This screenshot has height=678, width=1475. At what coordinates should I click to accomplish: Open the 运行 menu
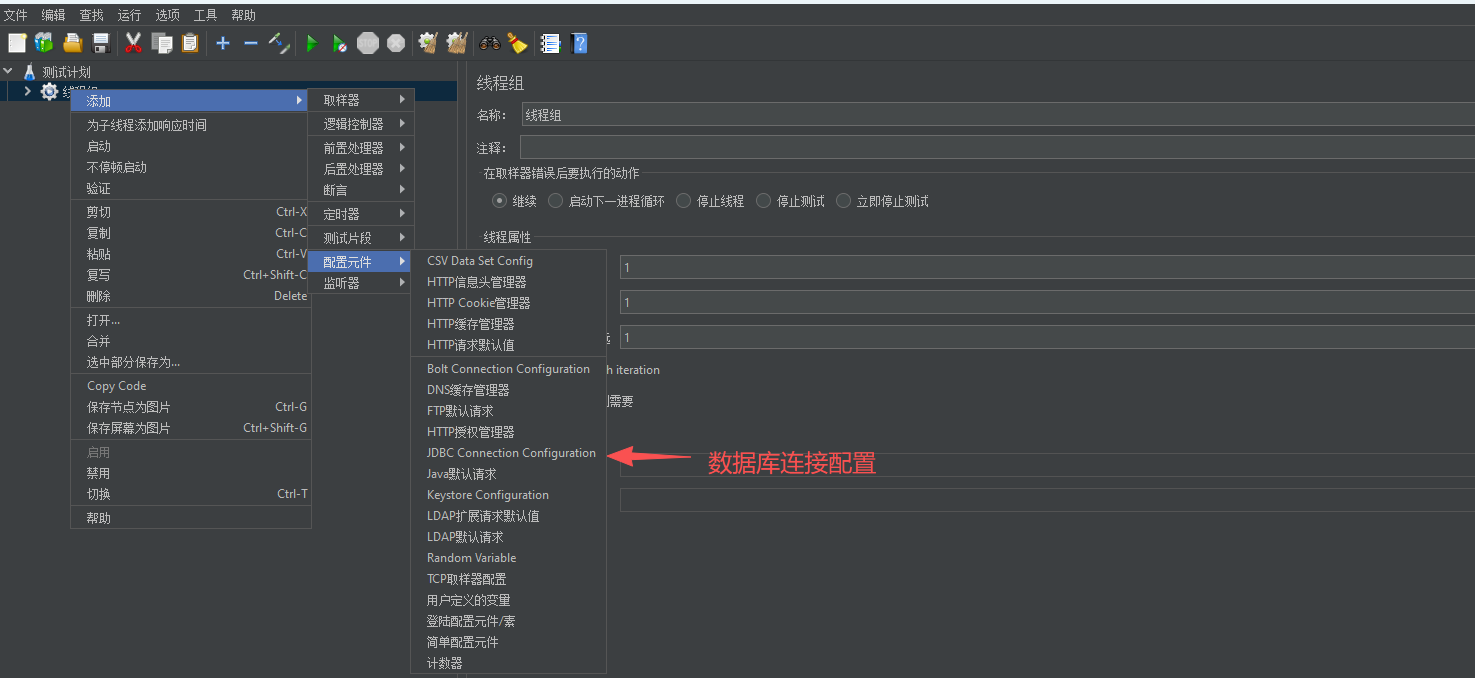pos(130,15)
